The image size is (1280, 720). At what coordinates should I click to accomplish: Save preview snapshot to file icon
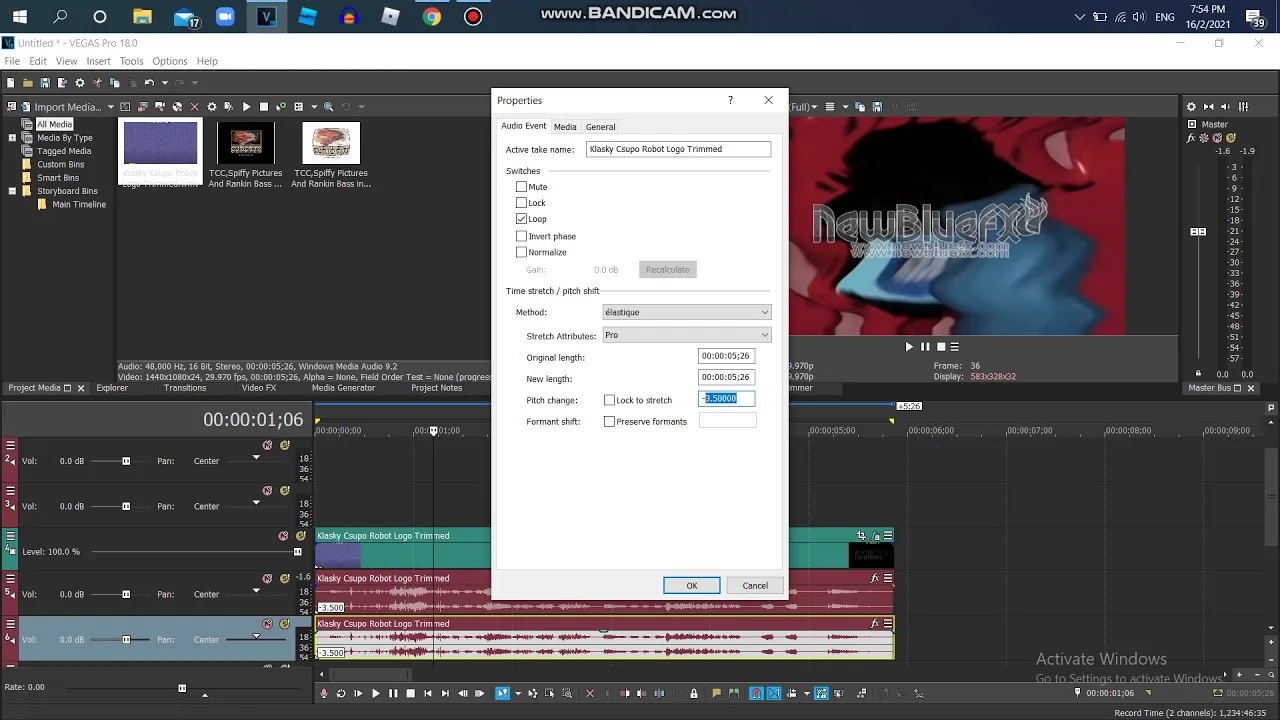877,107
